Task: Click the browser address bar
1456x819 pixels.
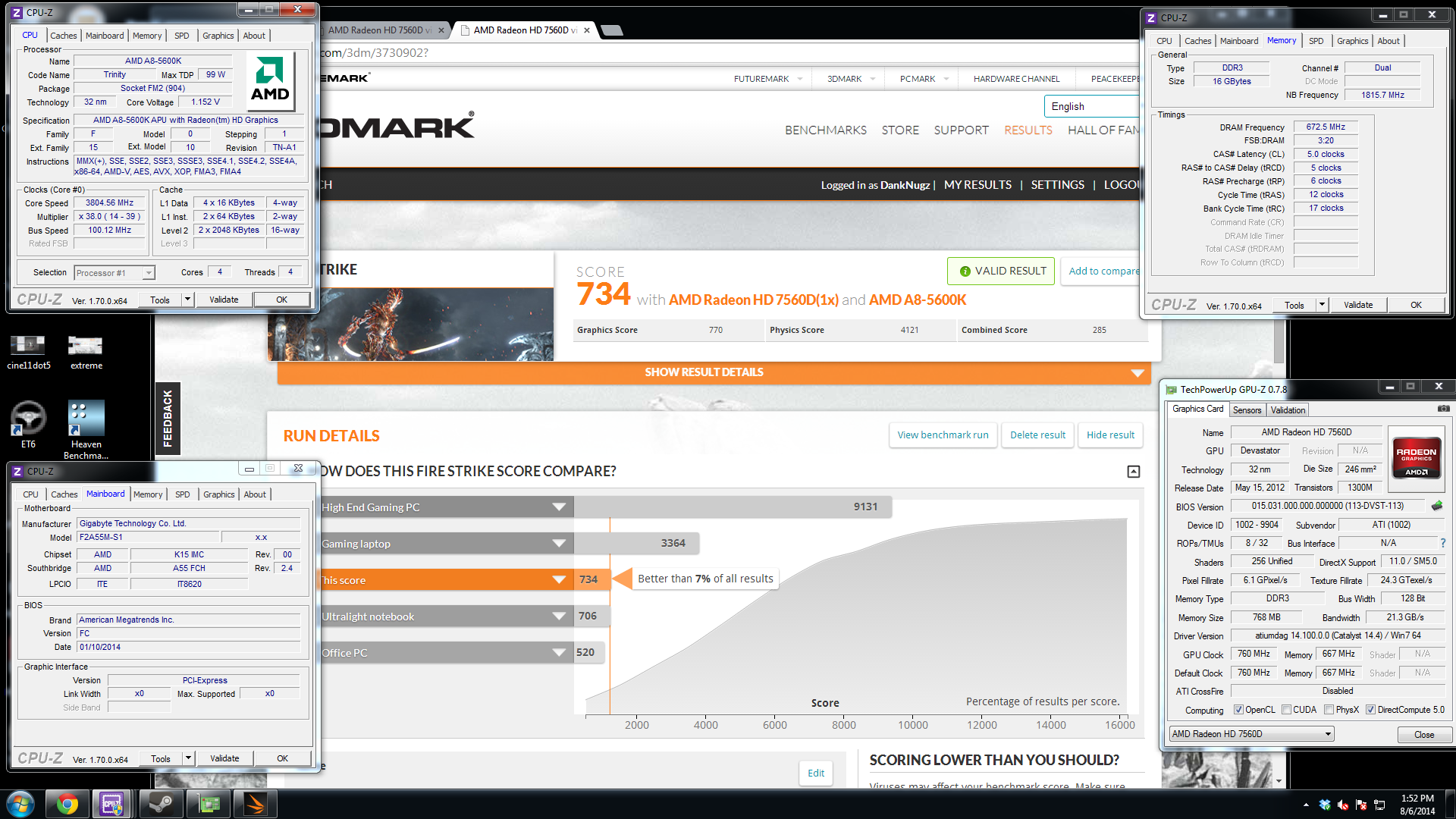Action: 728,53
